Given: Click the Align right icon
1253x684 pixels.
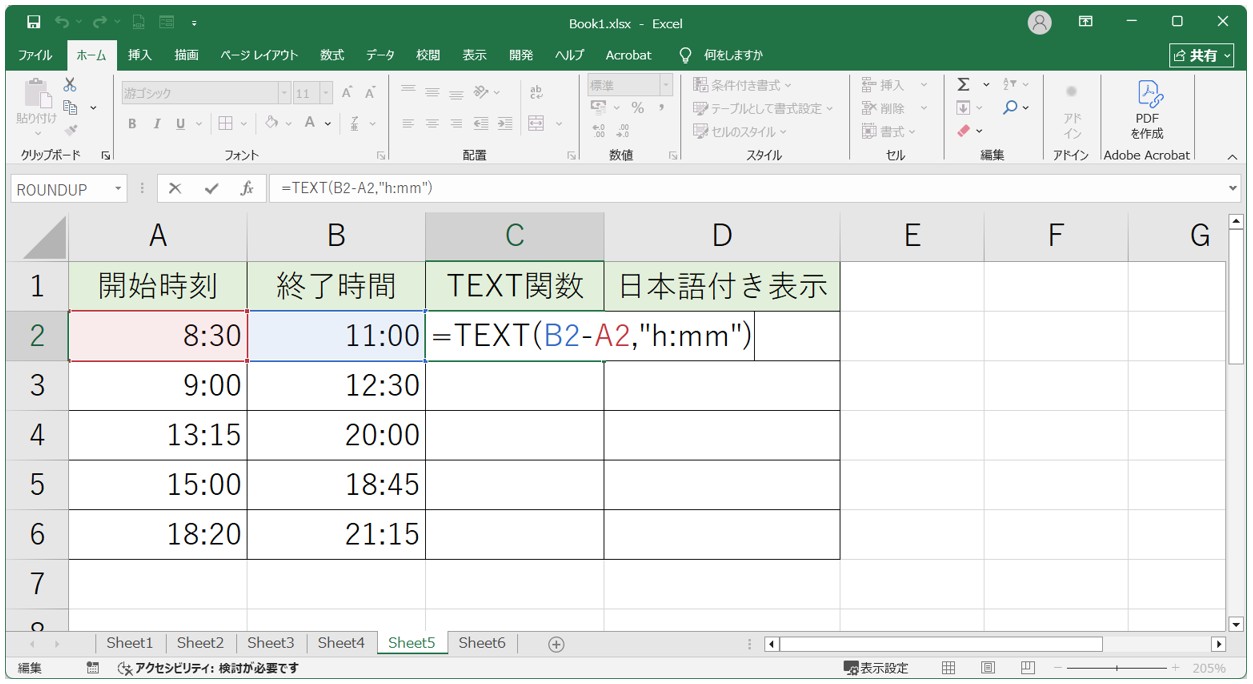Looking at the screenshot, I should [x=456, y=124].
